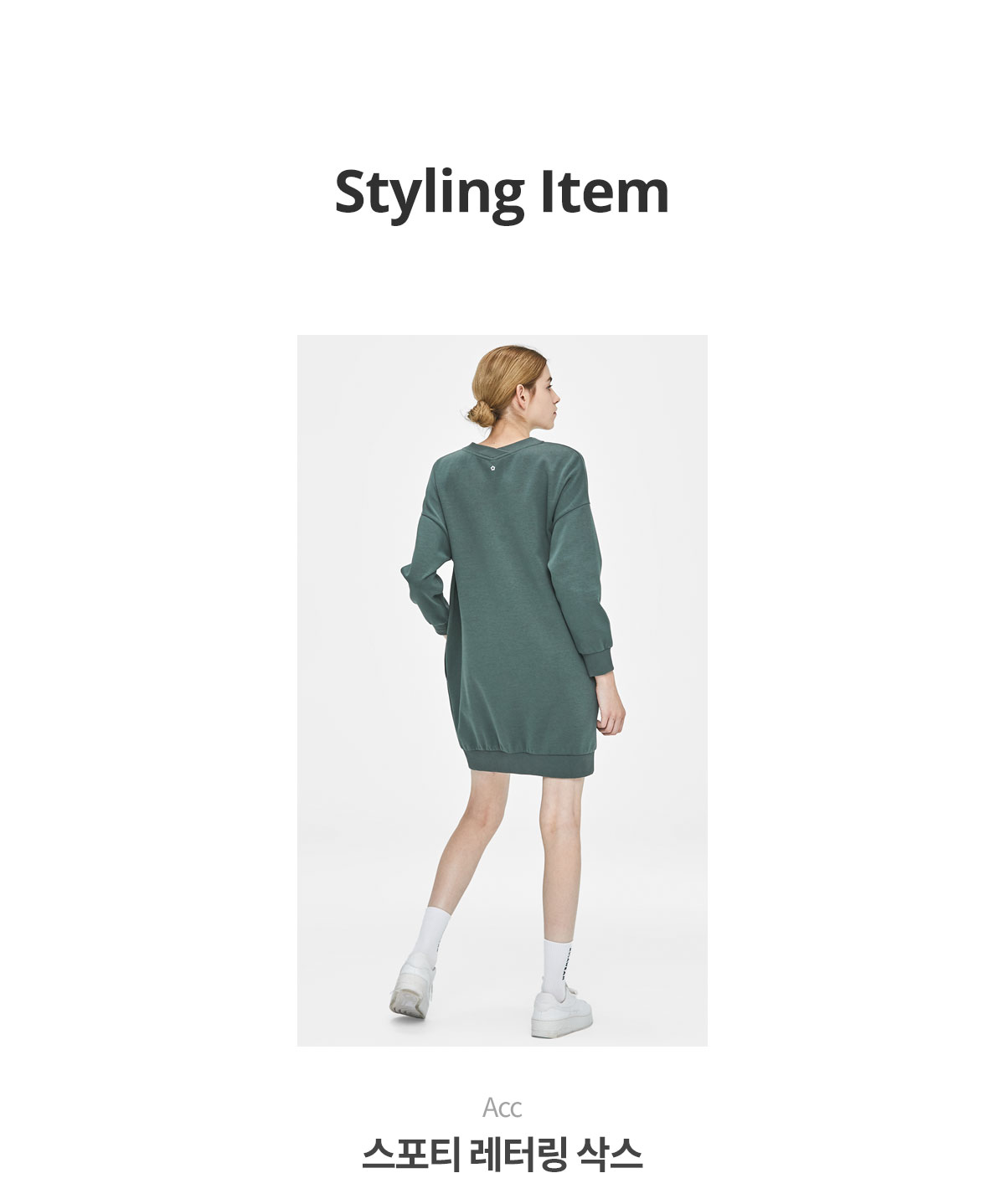Viewport: 1005px width, 1204px height.
Task: Open the green sweatshirt dress product photo
Action: (x=502, y=690)
